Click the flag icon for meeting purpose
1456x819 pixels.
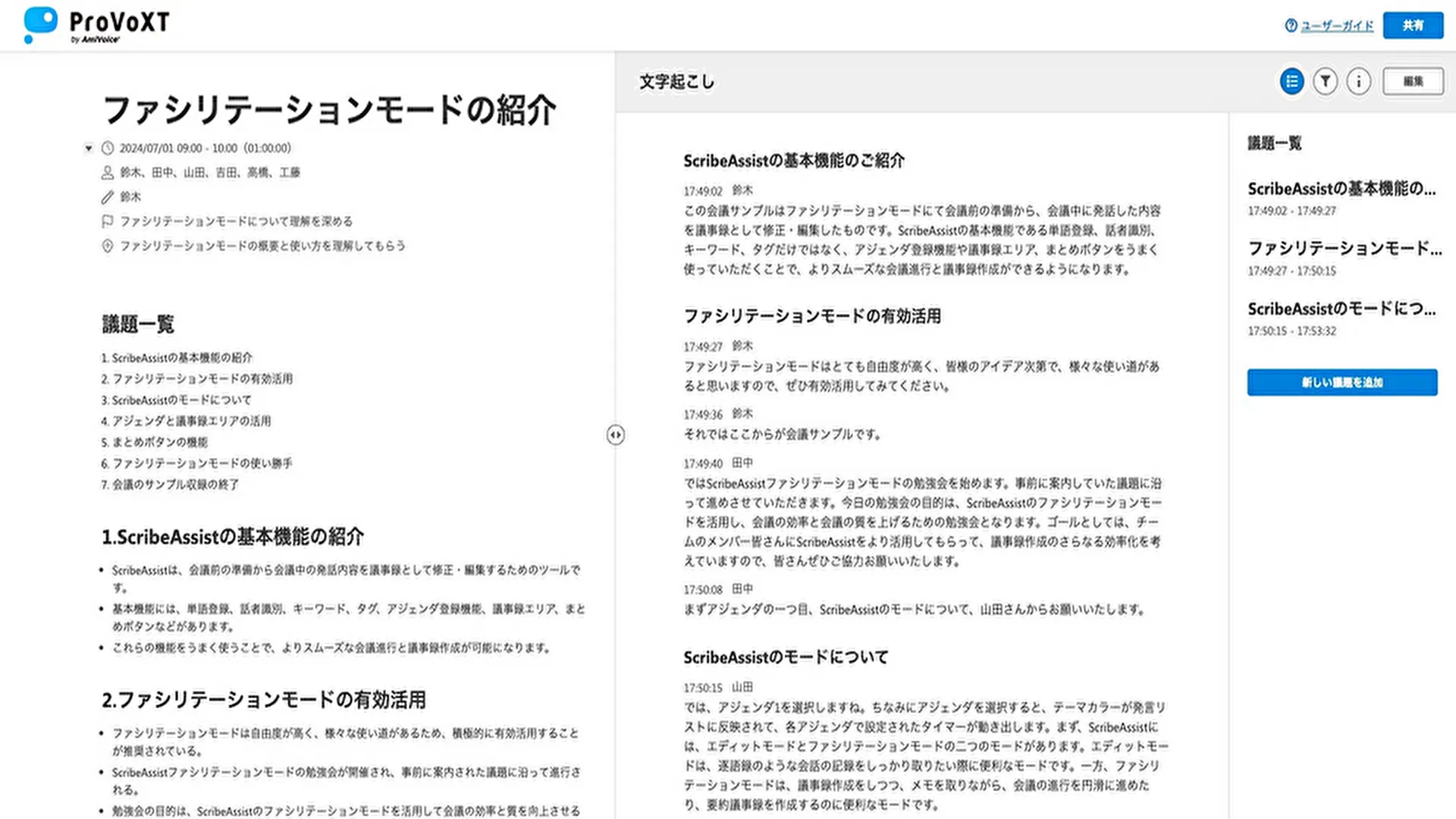pyautogui.click(x=108, y=221)
